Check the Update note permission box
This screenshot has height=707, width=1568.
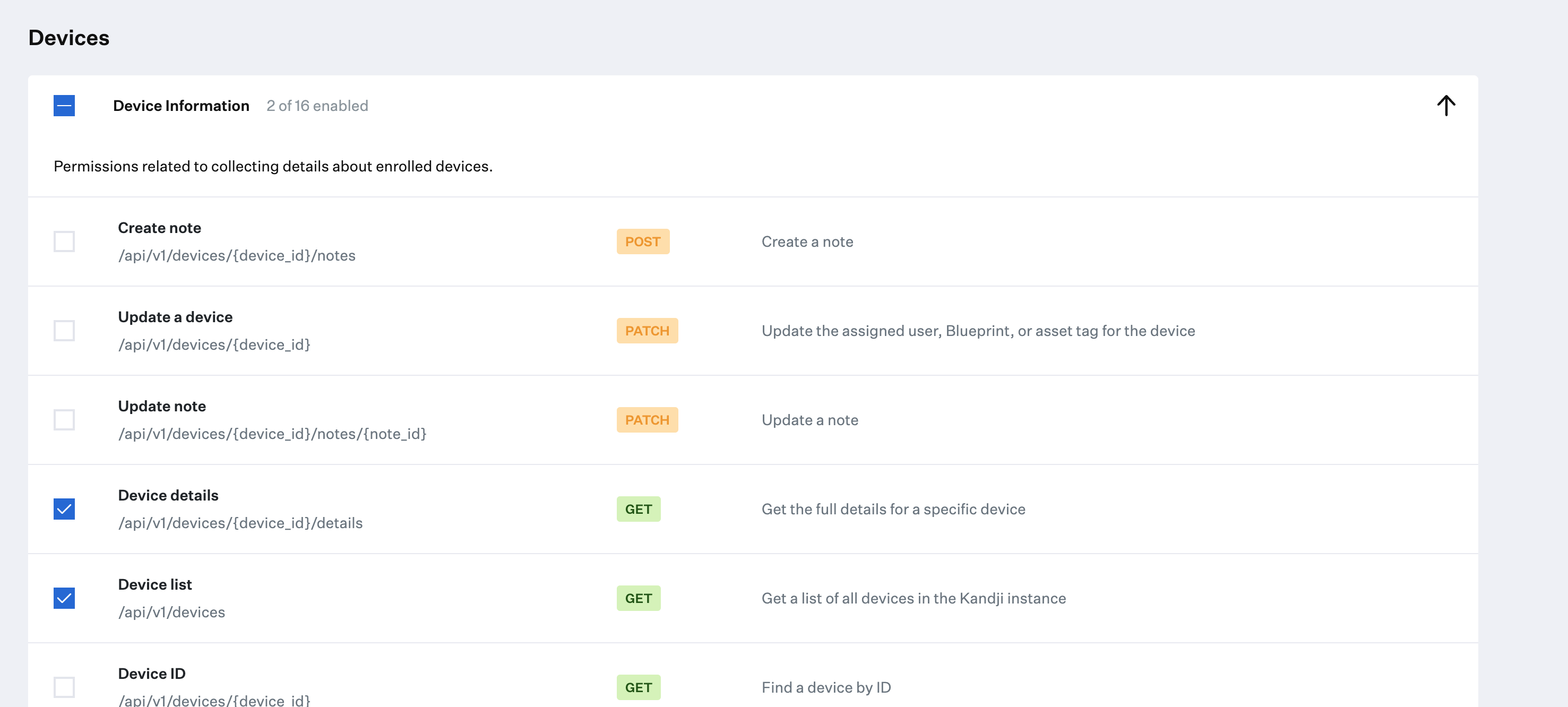pyautogui.click(x=64, y=420)
